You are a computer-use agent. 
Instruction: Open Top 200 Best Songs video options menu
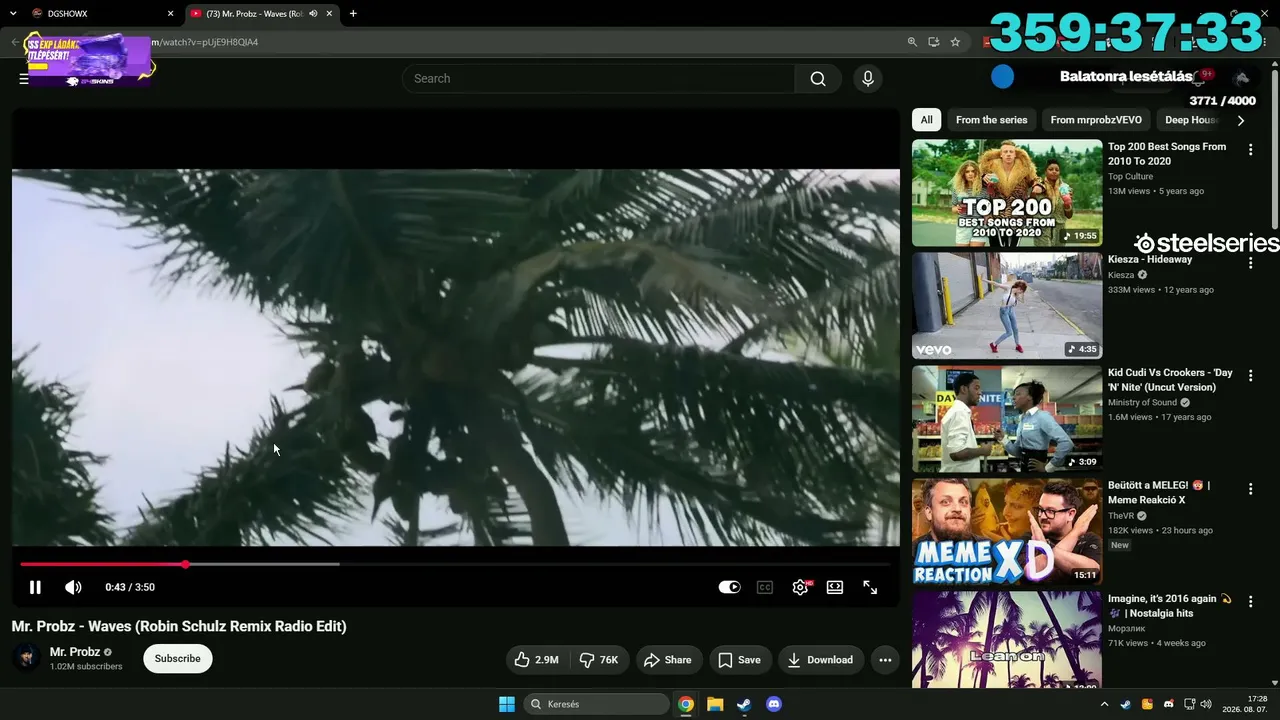pos(1250,150)
